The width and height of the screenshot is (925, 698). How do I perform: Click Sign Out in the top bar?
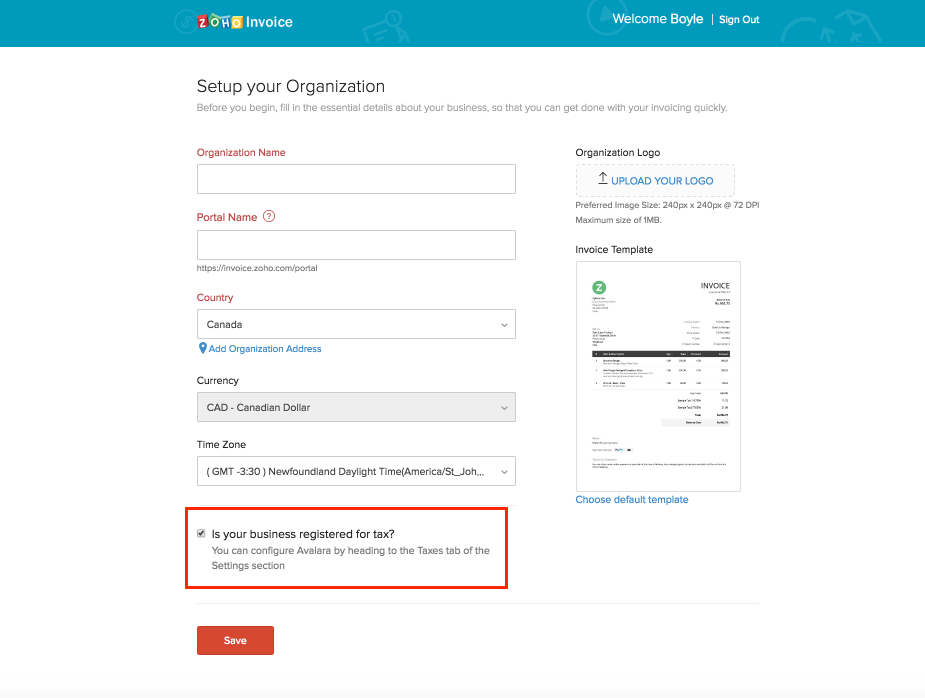739,19
